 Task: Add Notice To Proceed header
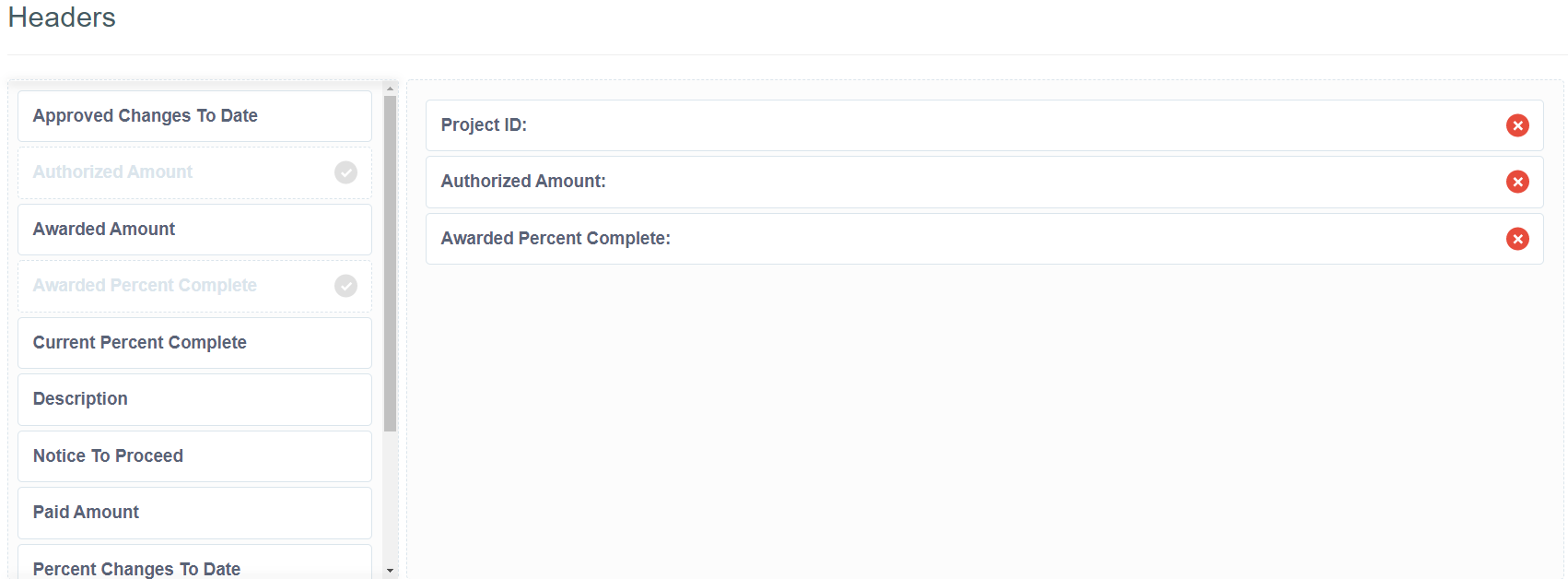tap(194, 456)
